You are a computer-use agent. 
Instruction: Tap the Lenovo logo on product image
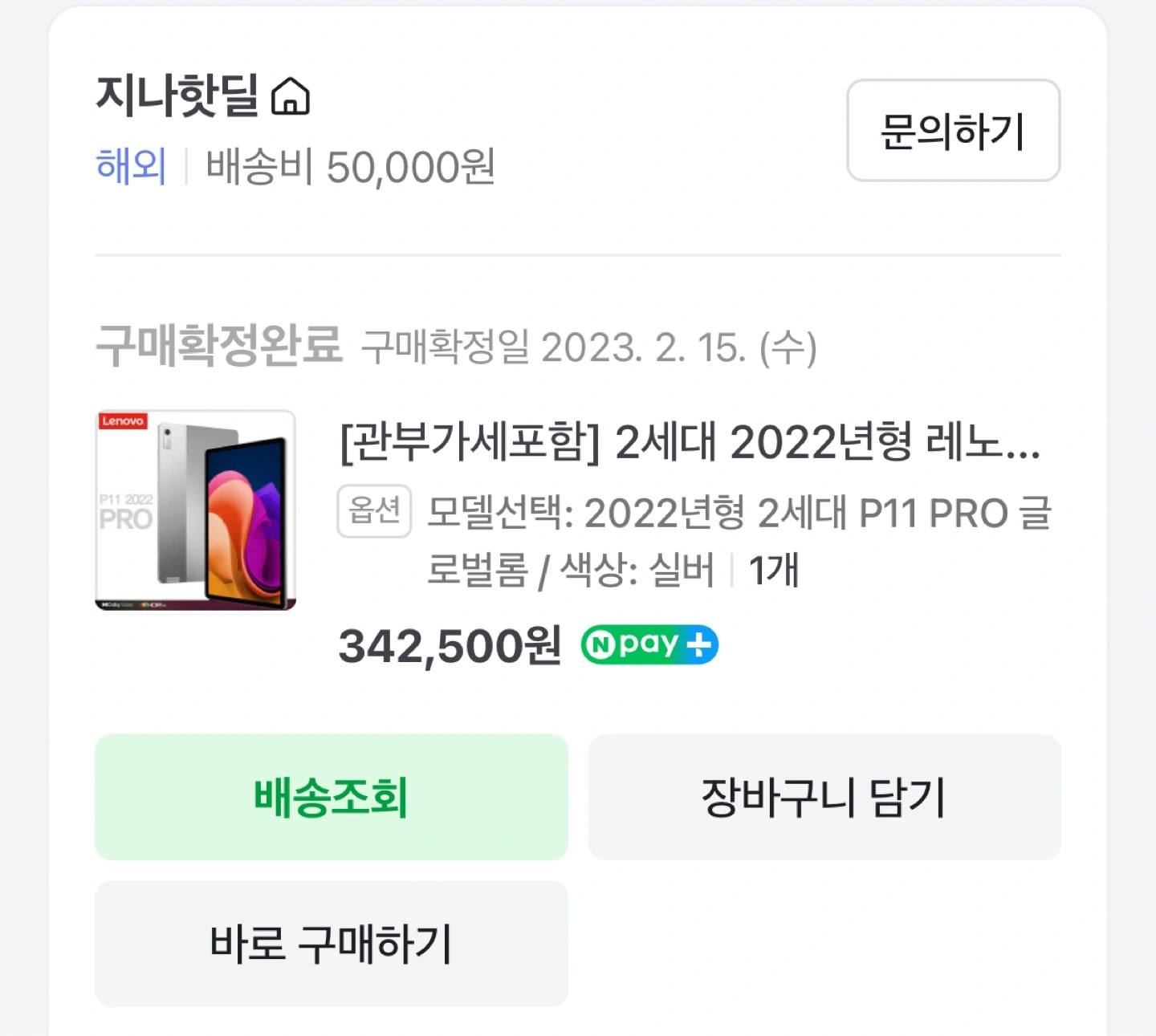pos(123,420)
